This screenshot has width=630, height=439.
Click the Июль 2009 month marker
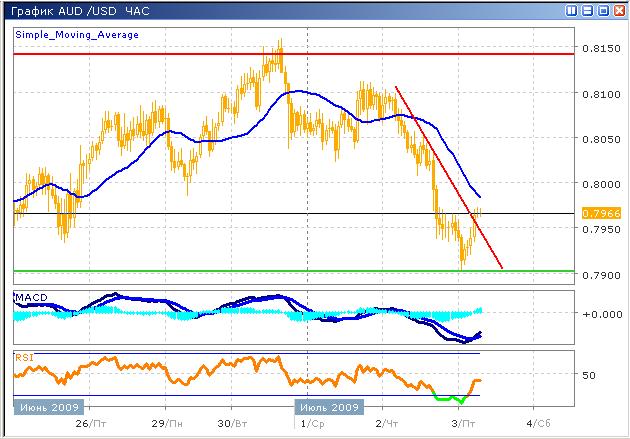tap(328, 408)
